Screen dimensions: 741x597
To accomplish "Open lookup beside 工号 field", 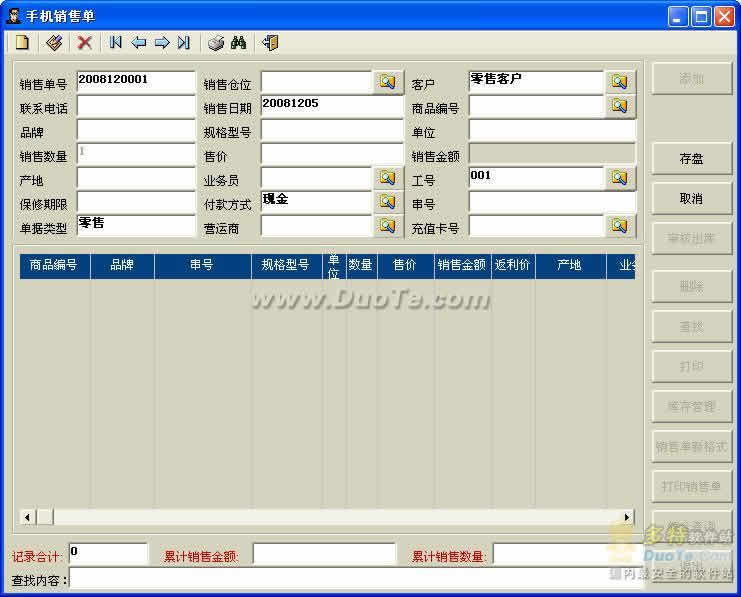I will click(619, 178).
